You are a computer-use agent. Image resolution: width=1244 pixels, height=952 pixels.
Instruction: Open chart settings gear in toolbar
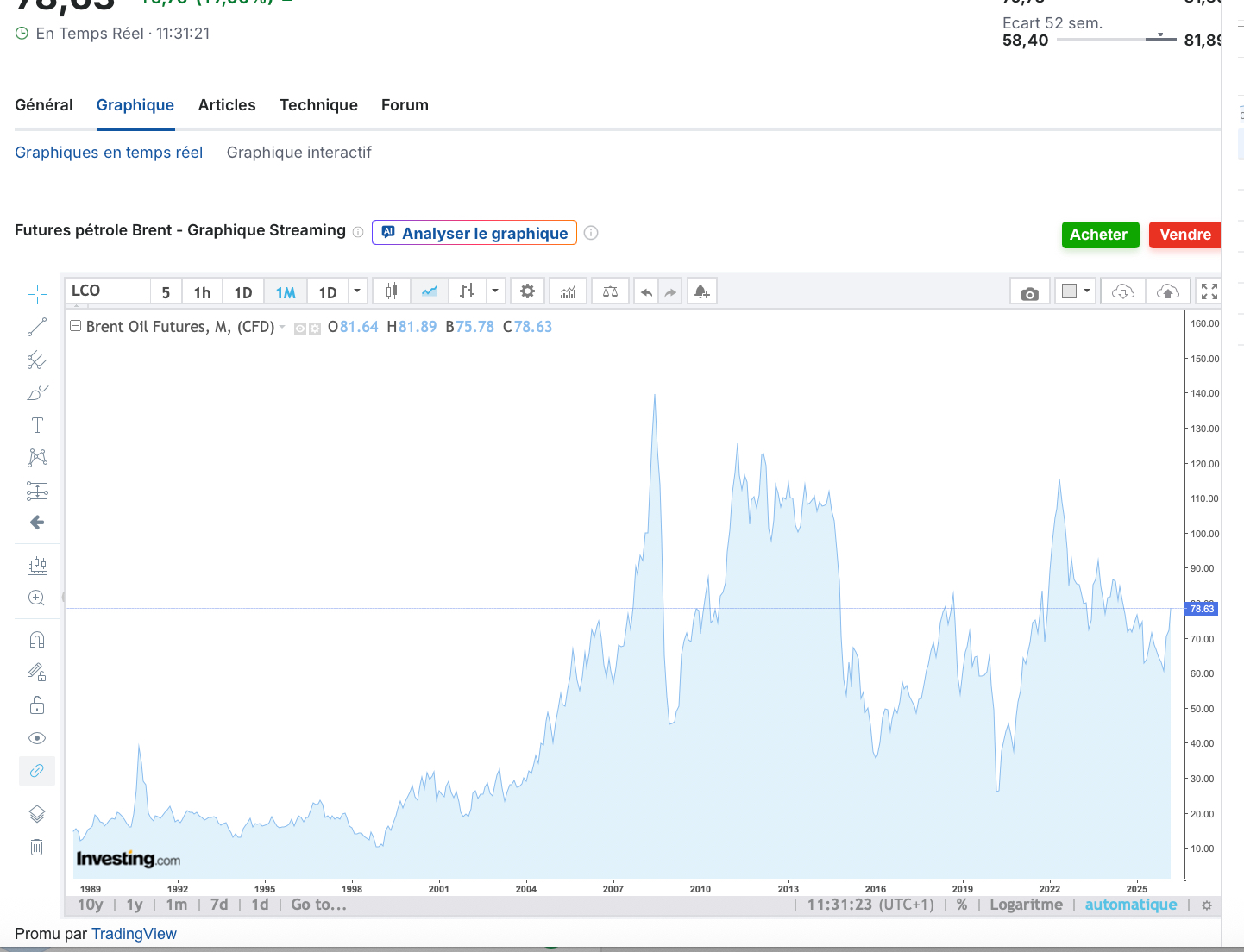[527, 291]
